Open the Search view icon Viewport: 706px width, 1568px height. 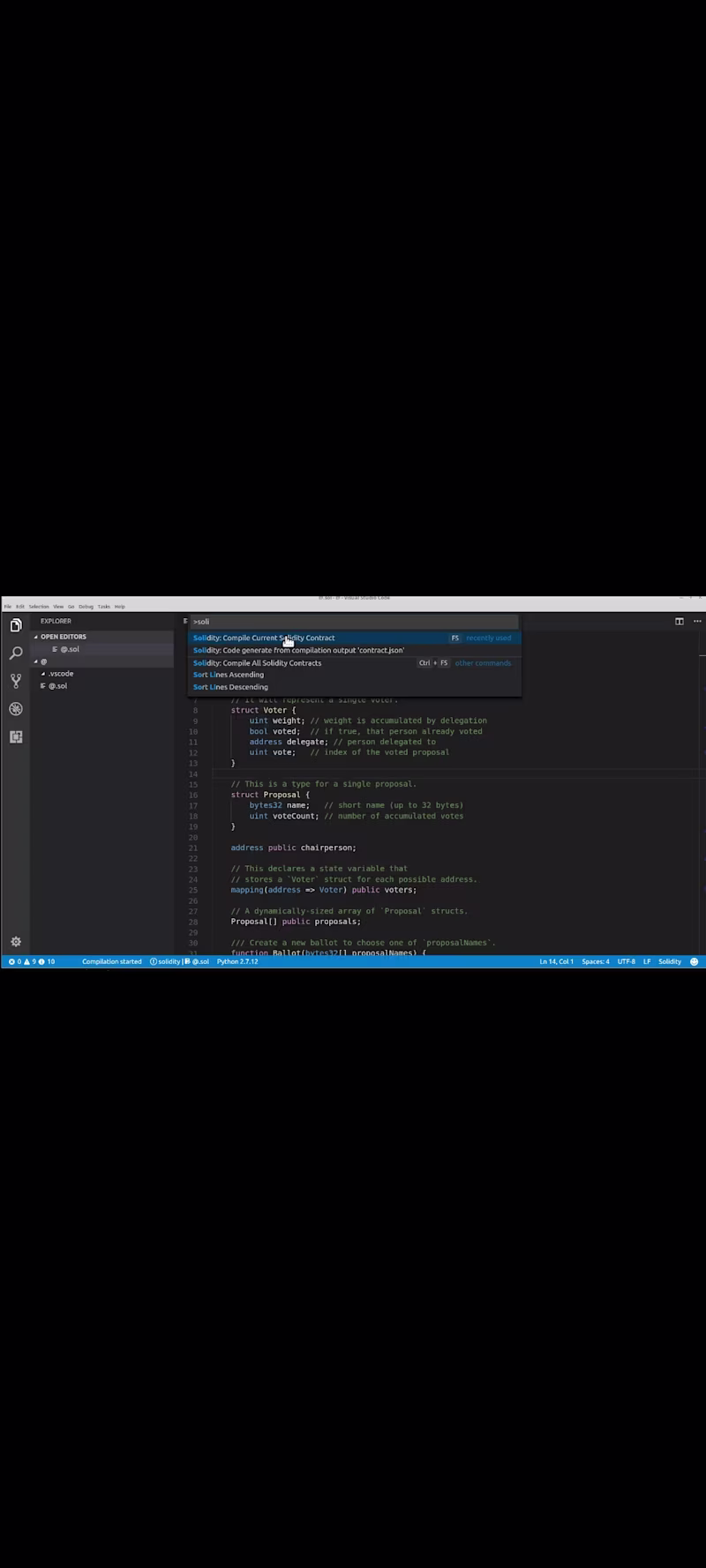click(16, 653)
